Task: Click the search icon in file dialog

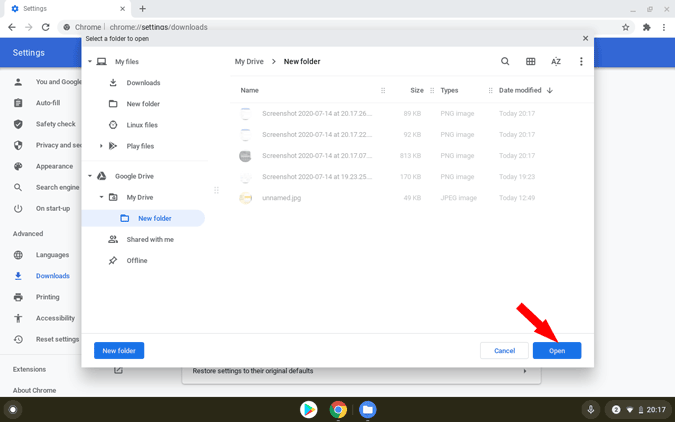Action: (505, 62)
